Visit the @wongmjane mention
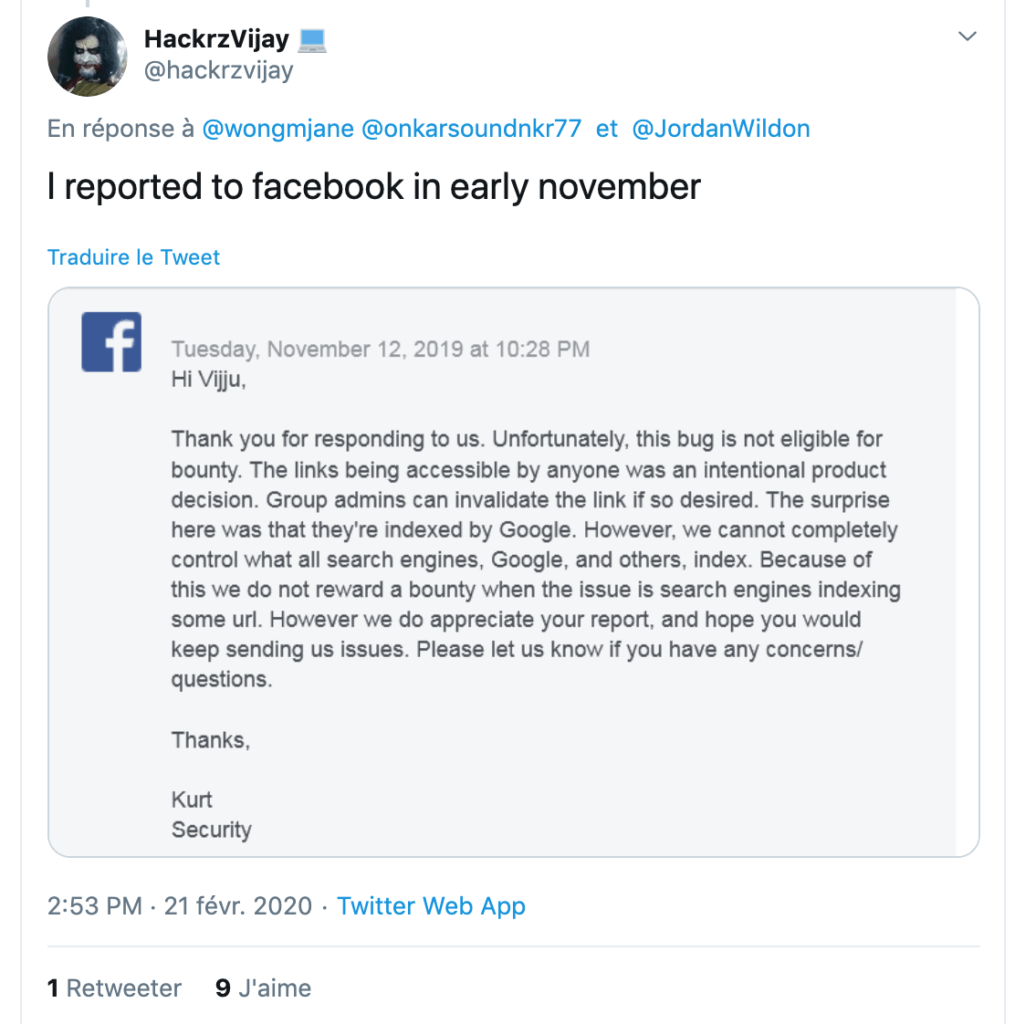Image resolution: width=1015 pixels, height=1024 pixels. [x=278, y=129]
